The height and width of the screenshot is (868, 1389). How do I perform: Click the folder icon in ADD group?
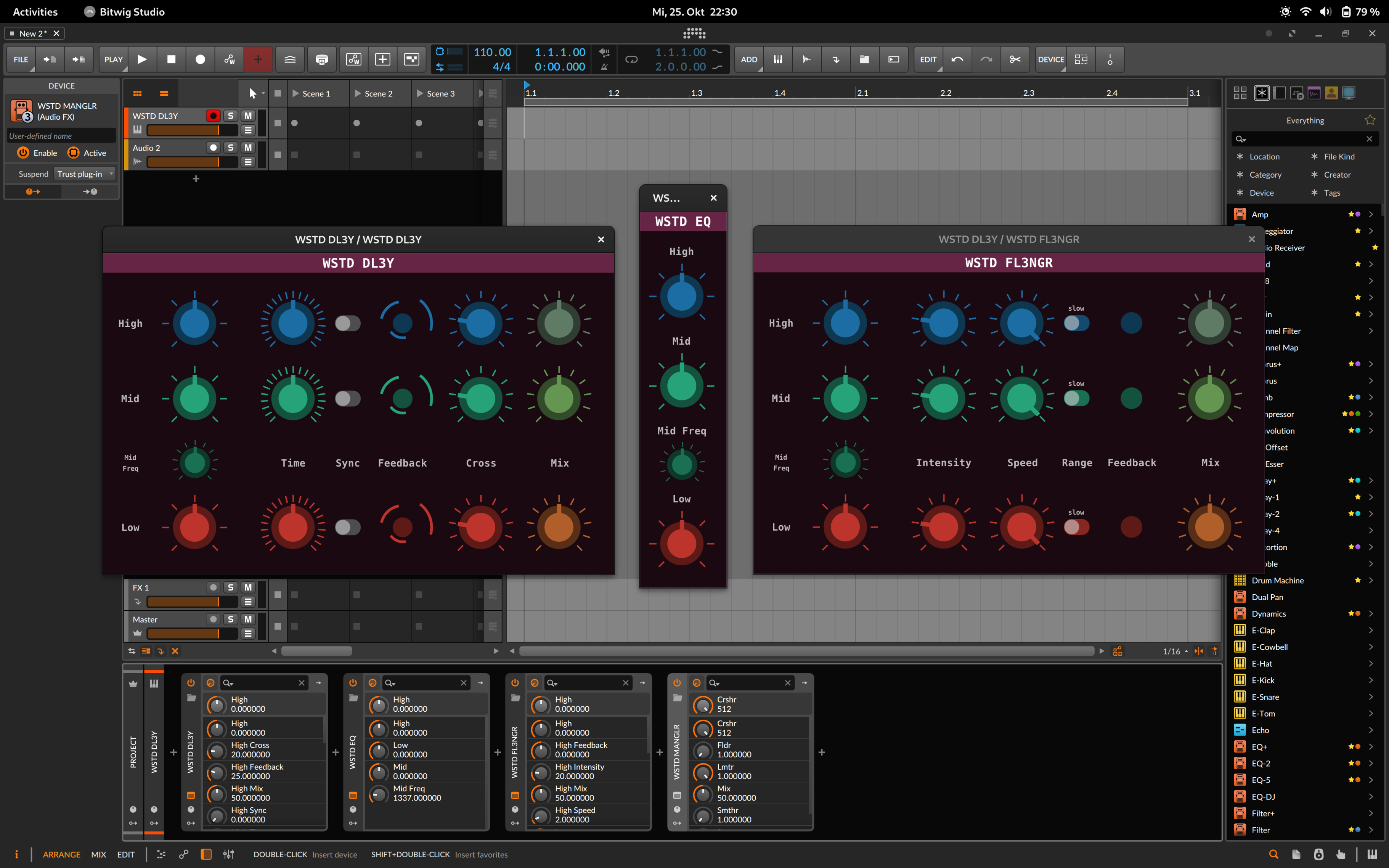click(x=864, y=59)
